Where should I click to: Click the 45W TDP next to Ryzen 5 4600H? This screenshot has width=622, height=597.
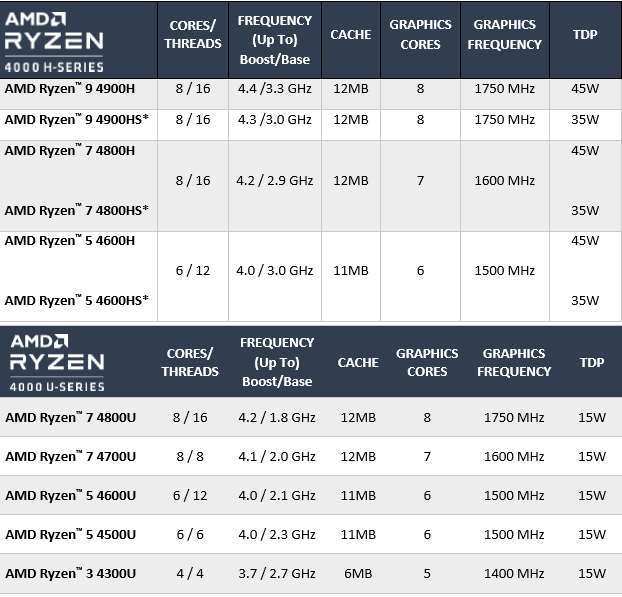tap(585, 240)
